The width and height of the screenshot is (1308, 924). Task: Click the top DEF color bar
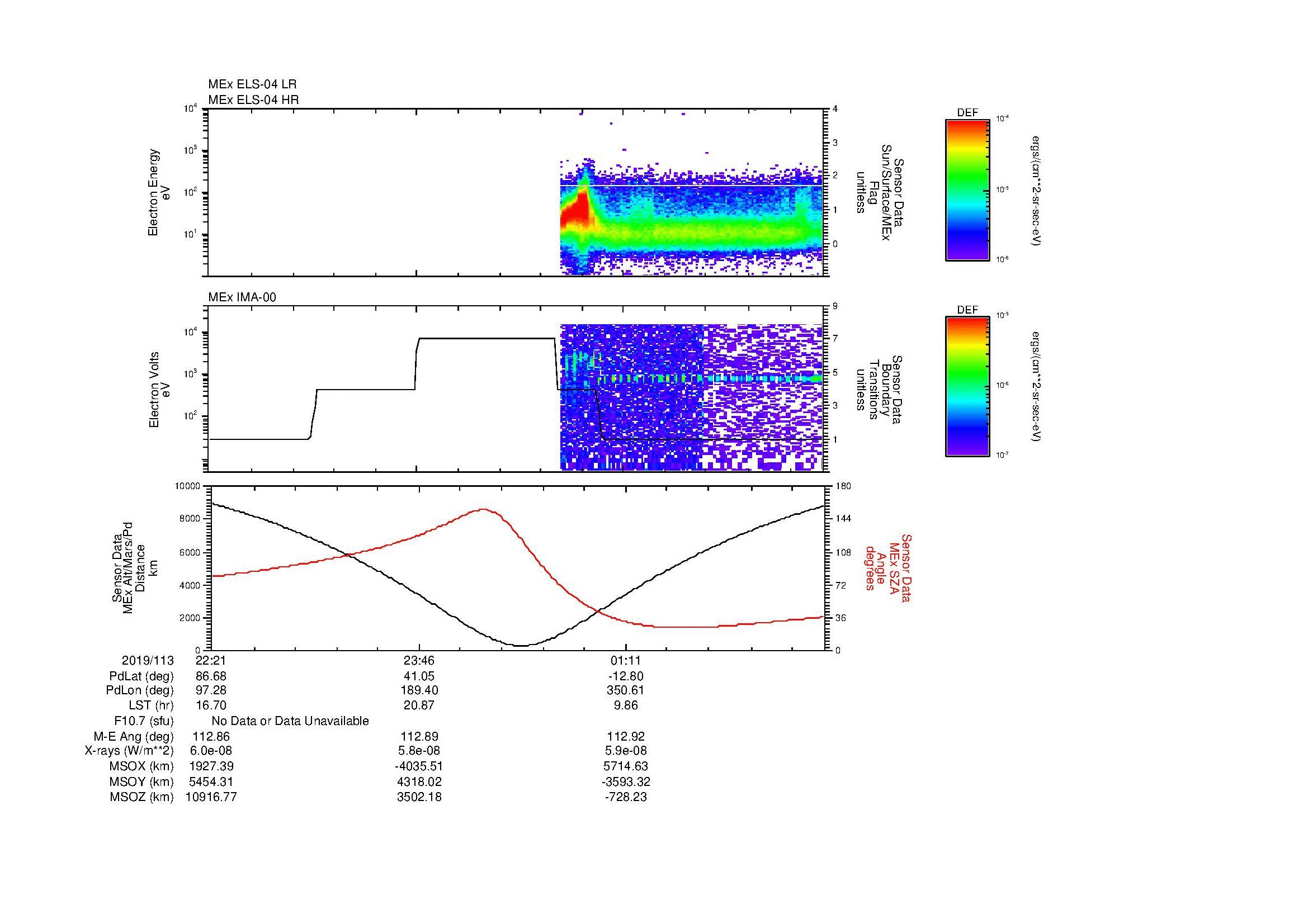pyautogui.click(x=967, y=189)
